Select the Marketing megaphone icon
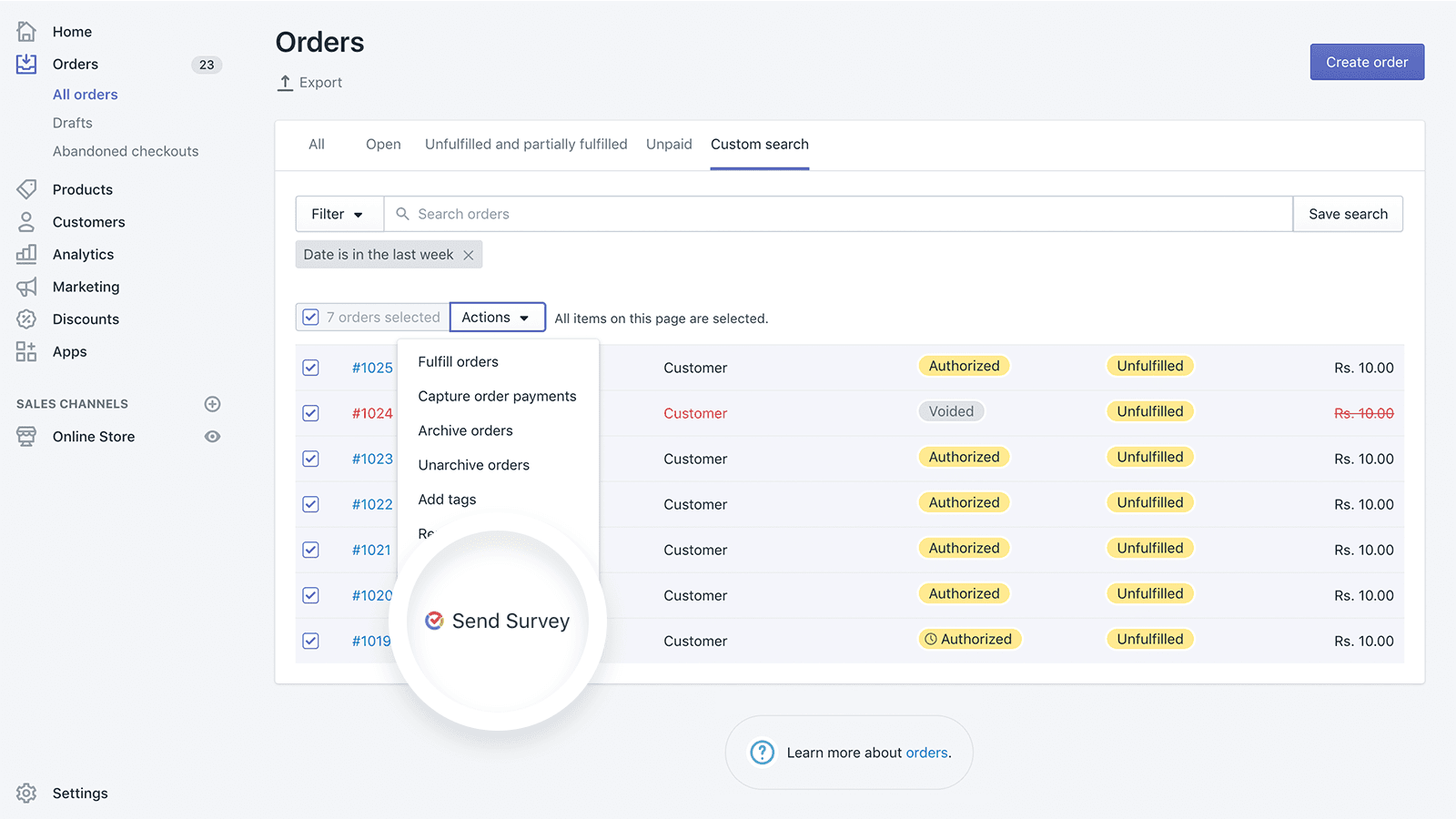The image size is (1456, 819). coord(26,287)
